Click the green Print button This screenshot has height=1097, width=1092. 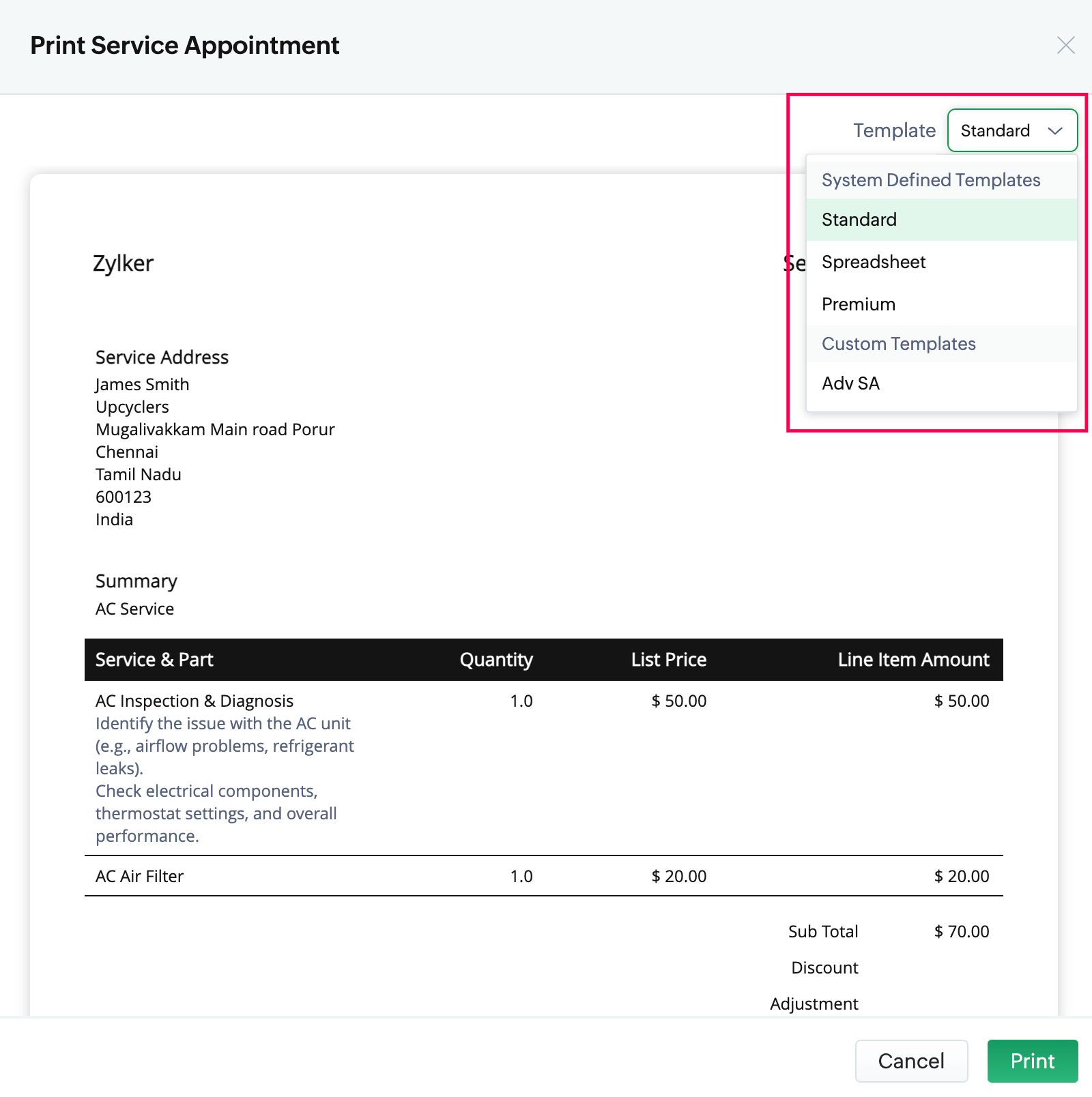pyautogui.click(x=1032, y=1061)
